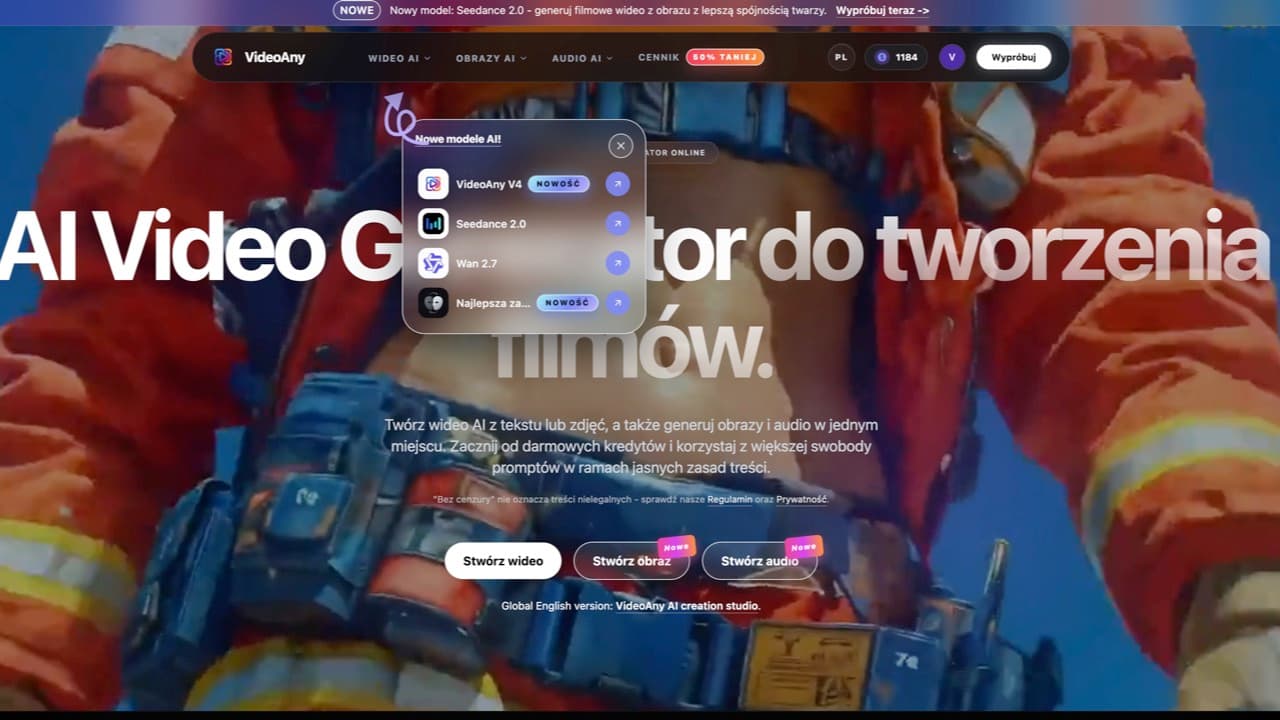This screenshot has height=720, width=1280.
Task: Click the VideoAny V4 model icon
Action: coord(433,184)
